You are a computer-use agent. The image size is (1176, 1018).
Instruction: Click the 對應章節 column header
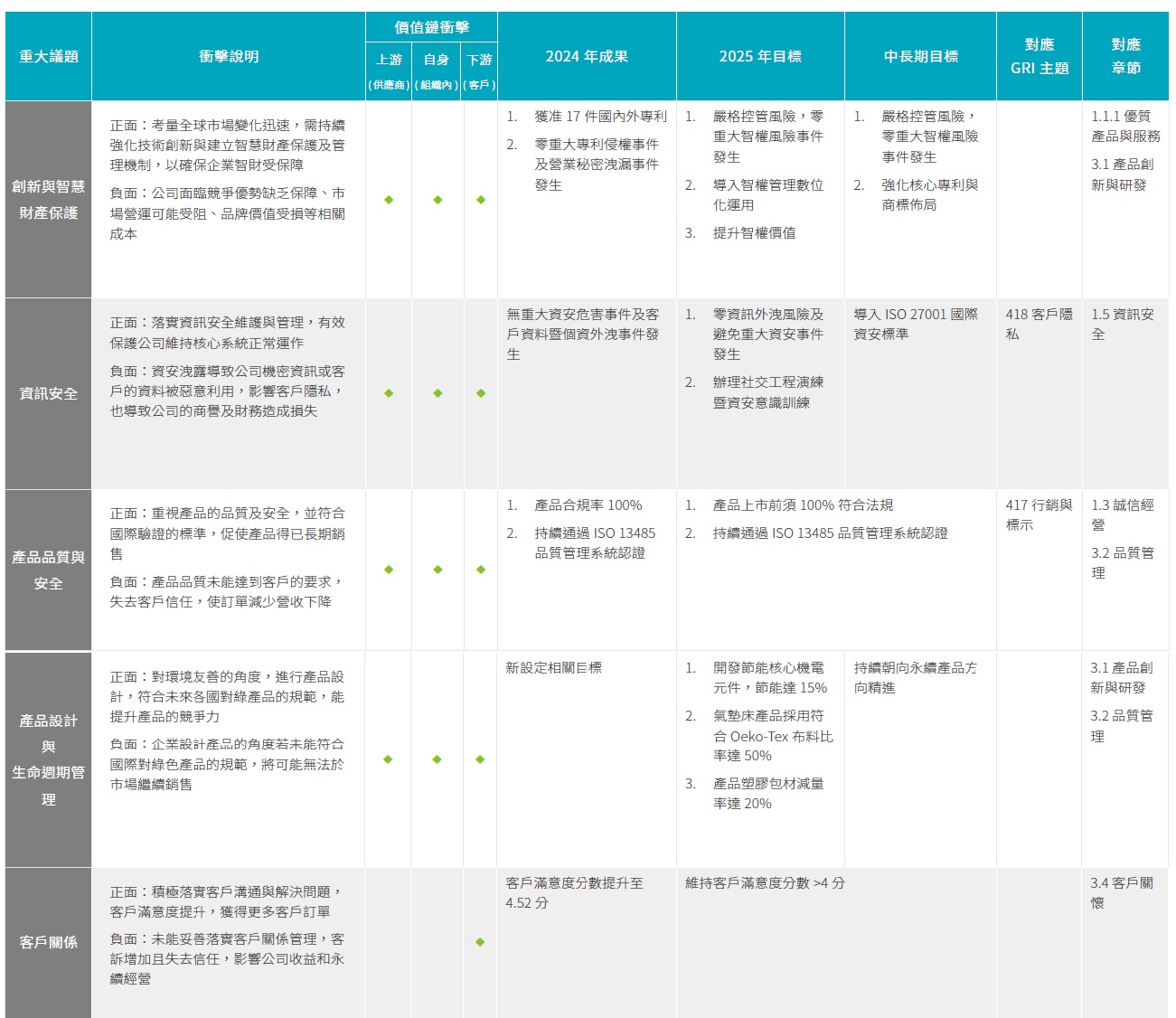(x=1125, y=56)
